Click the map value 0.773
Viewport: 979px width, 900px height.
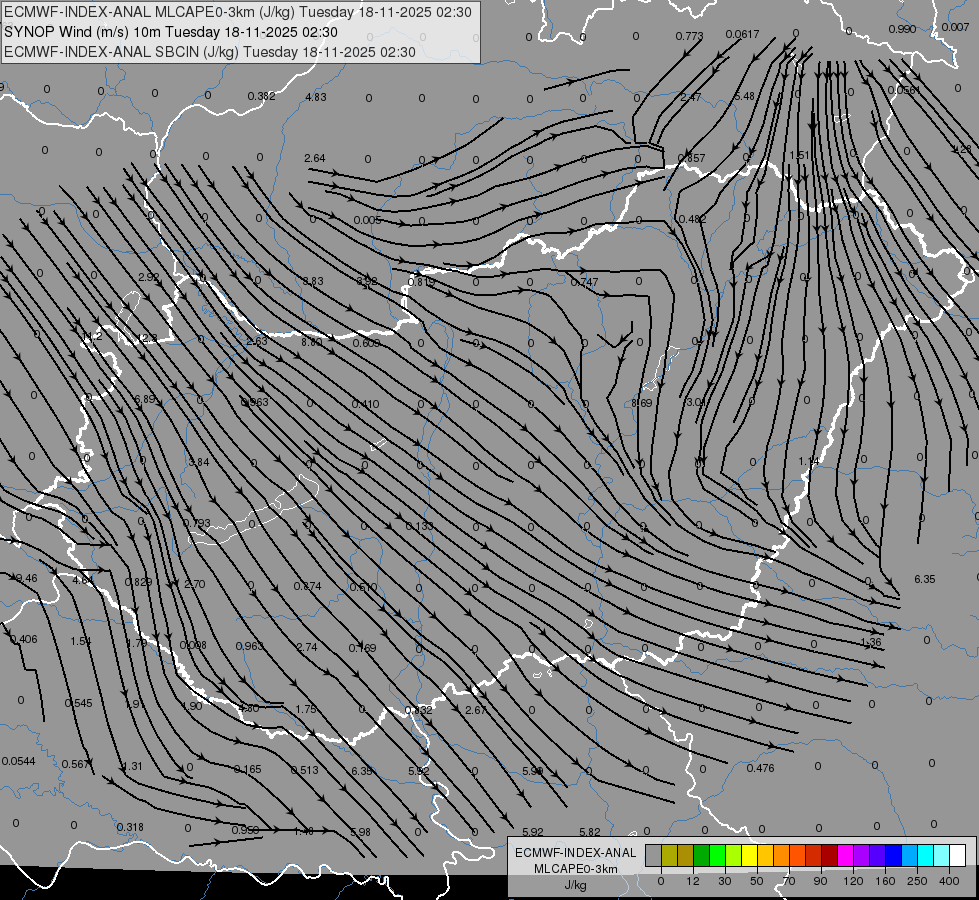pos(689,36)
